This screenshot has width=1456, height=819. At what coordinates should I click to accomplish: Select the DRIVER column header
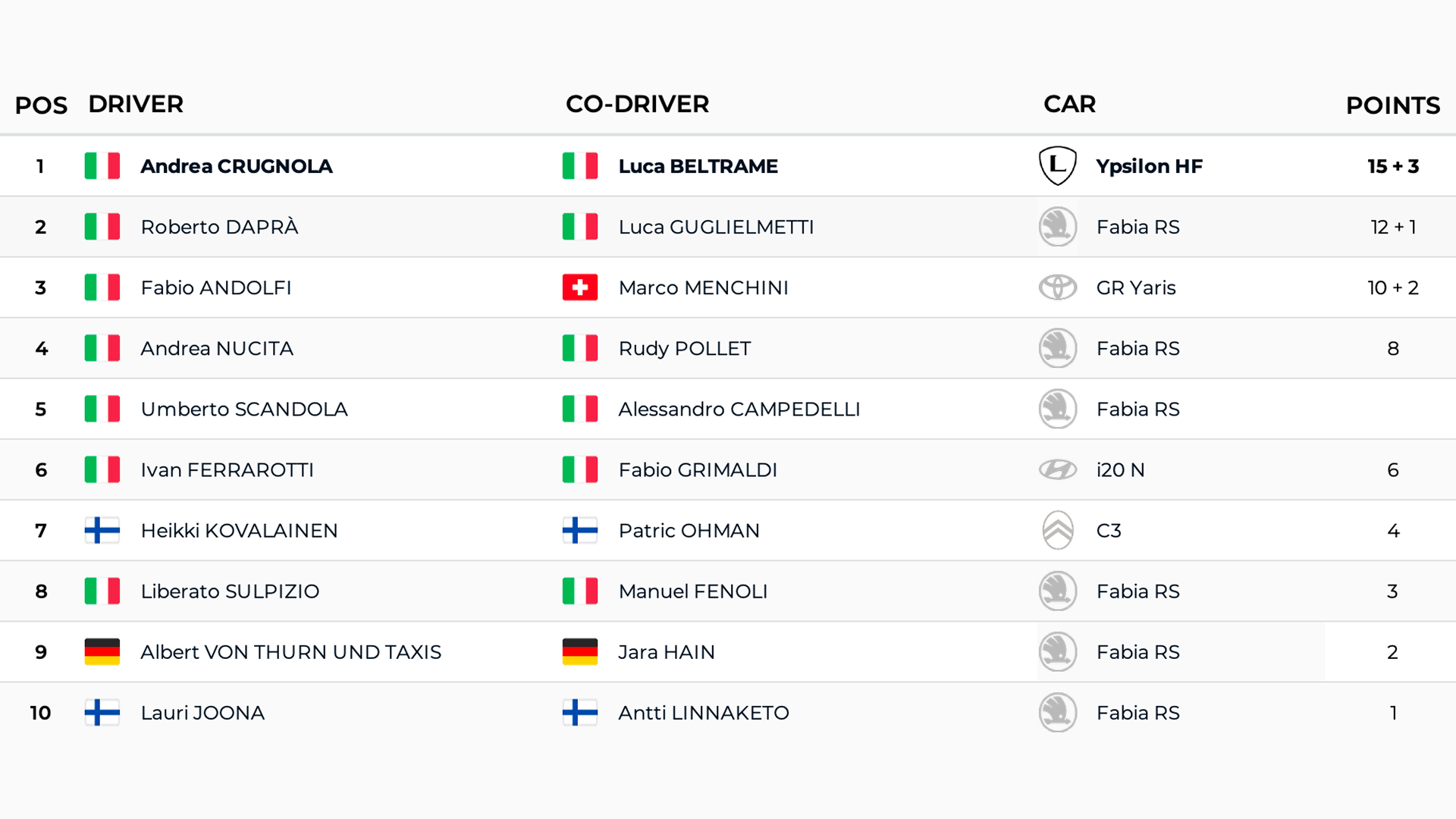(136, 104)
